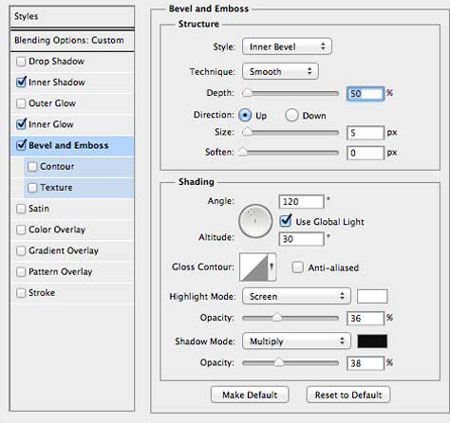The image size is (450, 423).
Task: Click the angle dial light direction control
Action: pos(255,221)
